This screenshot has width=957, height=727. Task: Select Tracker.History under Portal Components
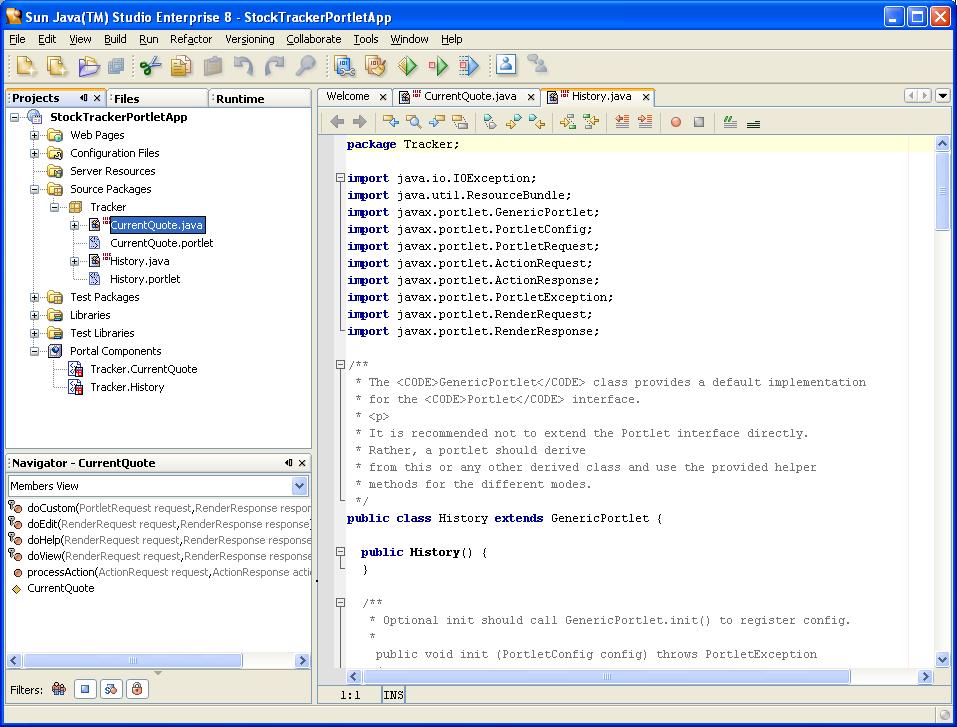(x=127, y=387)
